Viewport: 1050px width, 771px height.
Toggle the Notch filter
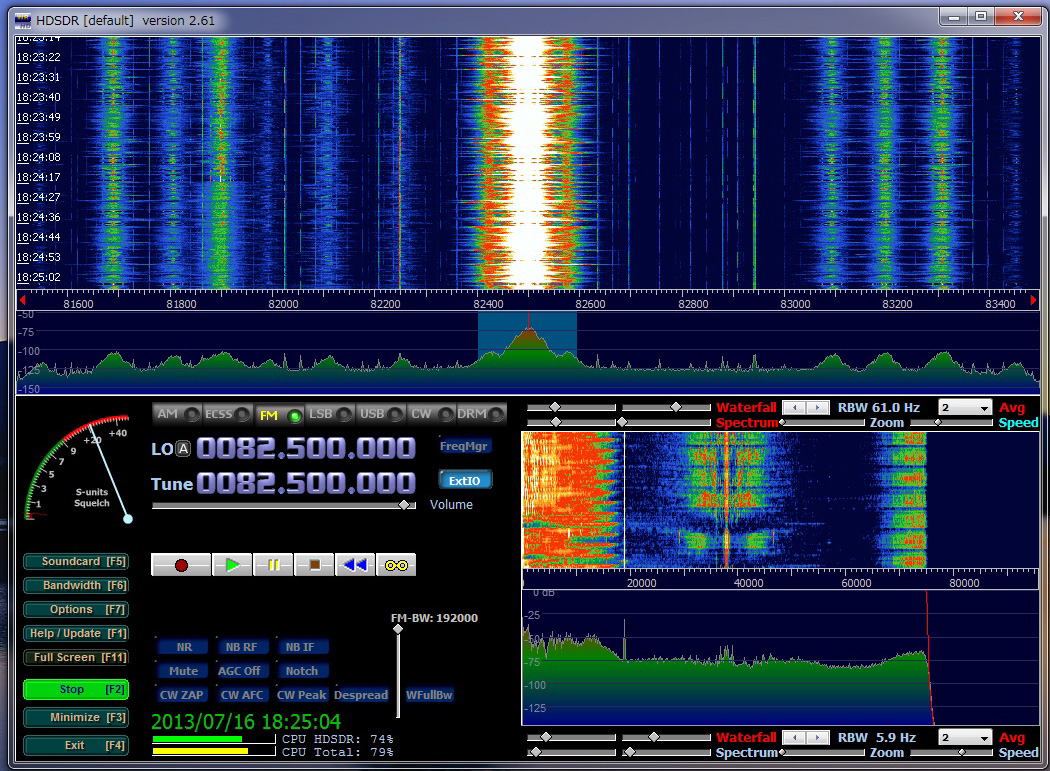301,671
